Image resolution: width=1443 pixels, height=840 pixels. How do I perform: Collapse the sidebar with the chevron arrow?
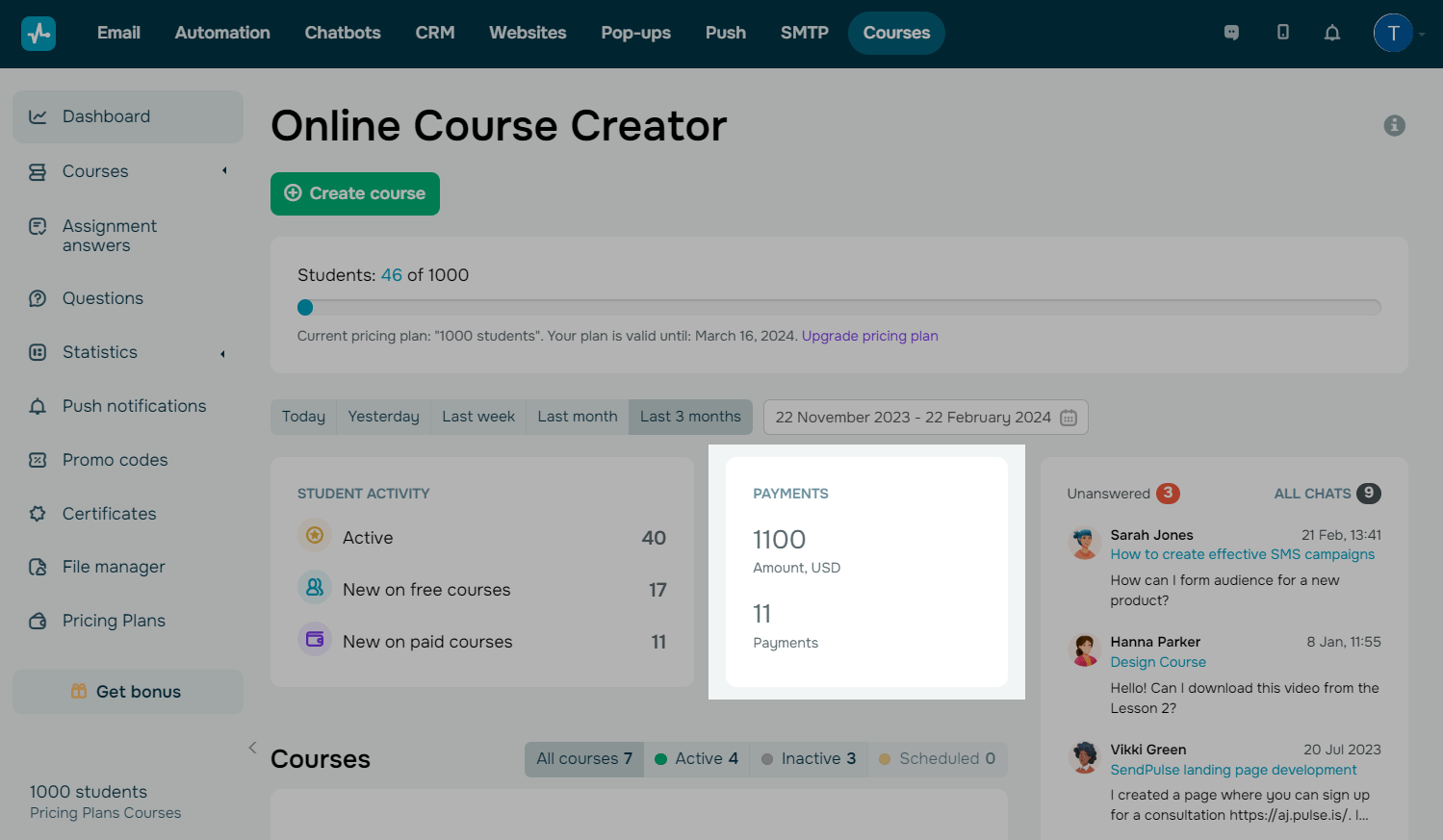point(252,748)
